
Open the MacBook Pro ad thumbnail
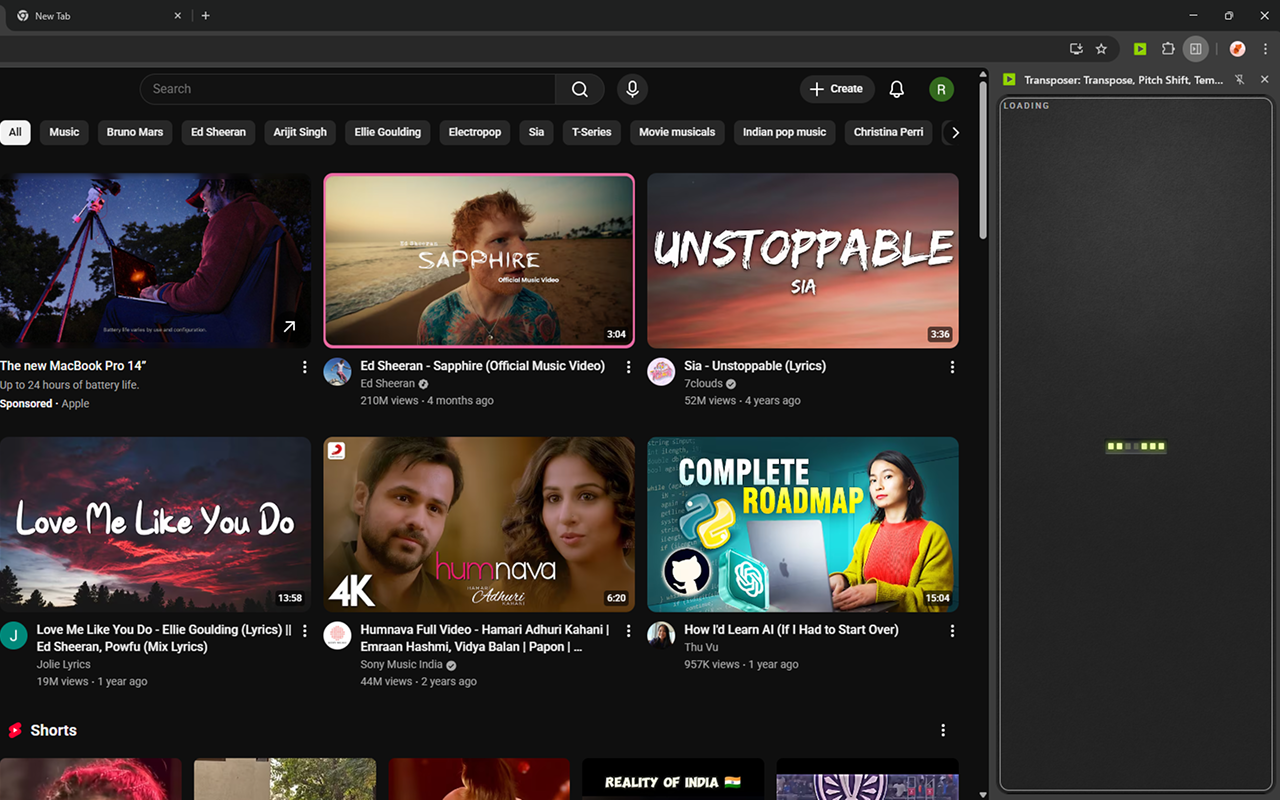[155, 260]
